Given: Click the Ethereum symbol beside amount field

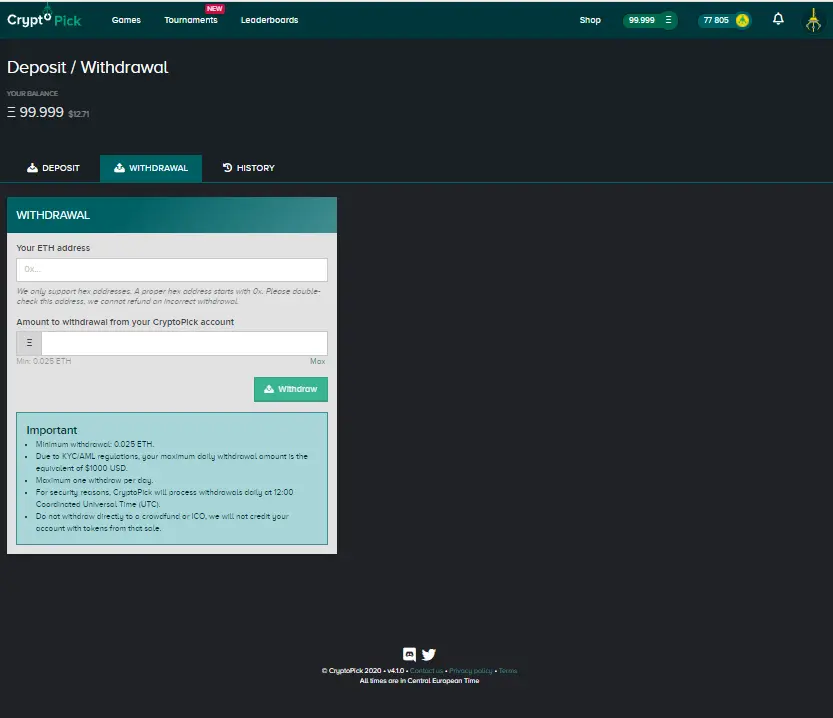Looking at the screenshot, I should pos(29,343).
